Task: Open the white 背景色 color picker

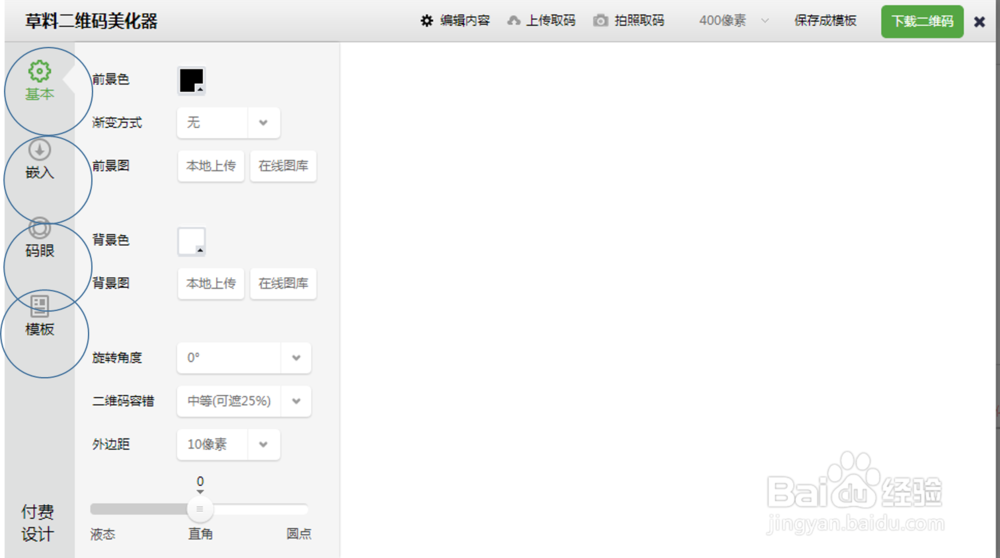Action: (x=191, y=241)
